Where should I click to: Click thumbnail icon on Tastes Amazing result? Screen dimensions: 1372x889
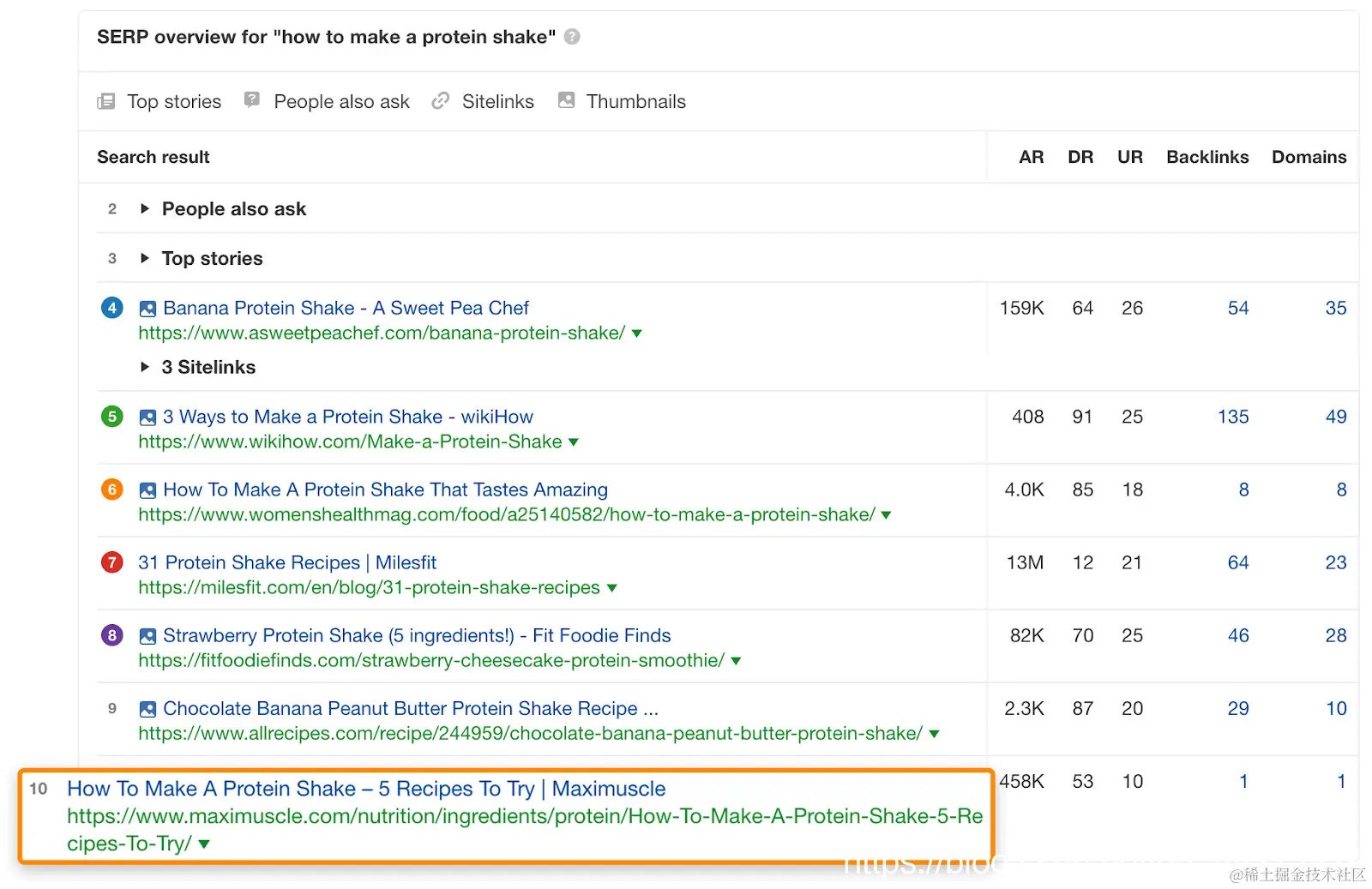pyautogui.click(x=148, y=490)
